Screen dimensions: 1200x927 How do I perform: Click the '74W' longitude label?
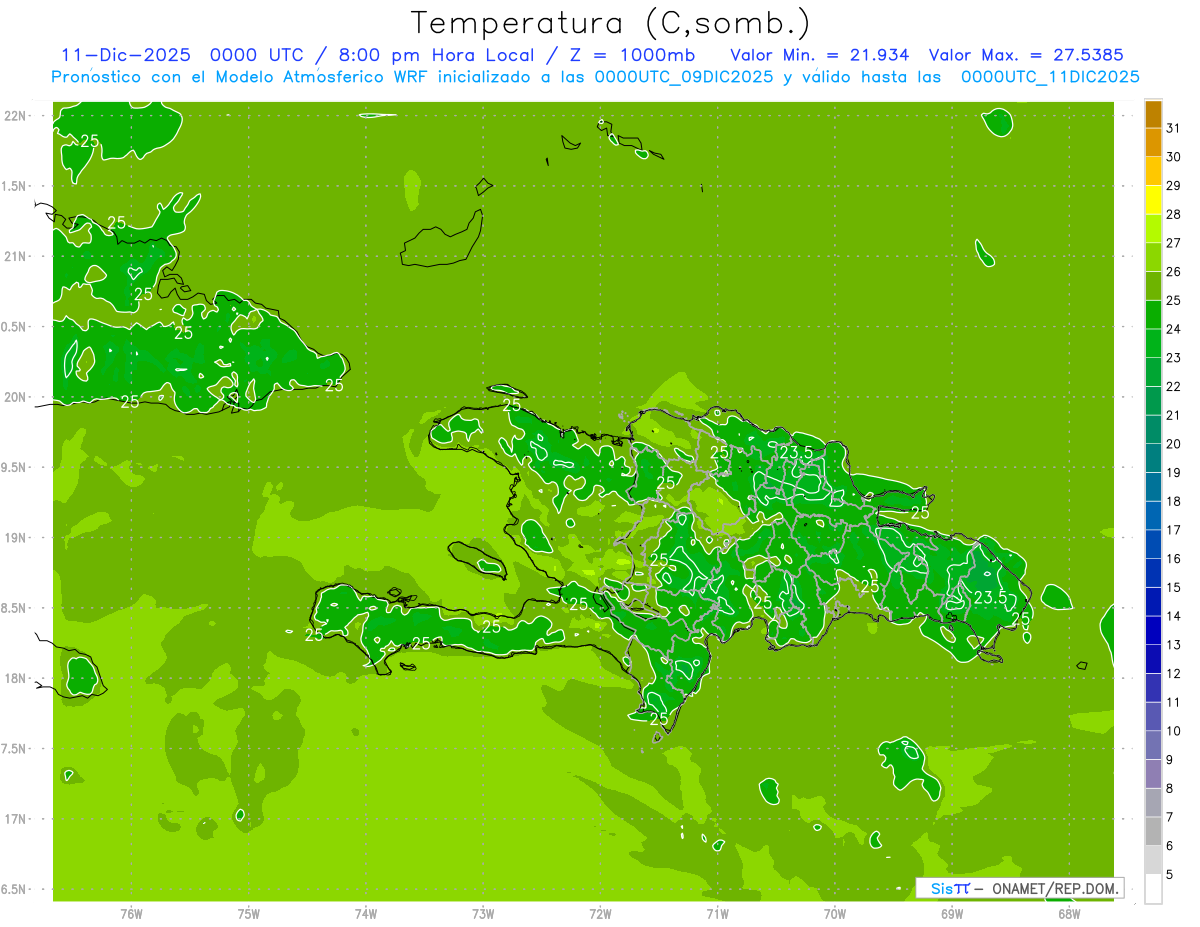click(x=366, y=913)
